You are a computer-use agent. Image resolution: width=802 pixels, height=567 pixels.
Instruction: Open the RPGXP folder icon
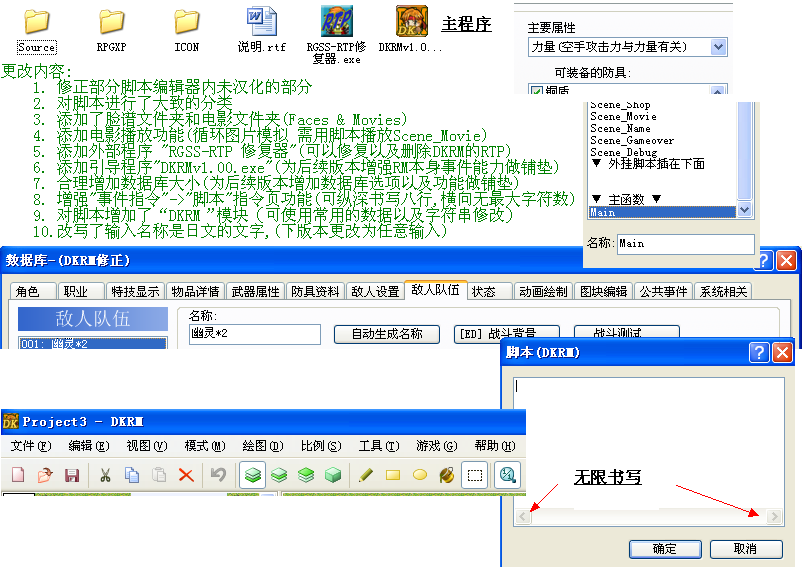[112, 21]
